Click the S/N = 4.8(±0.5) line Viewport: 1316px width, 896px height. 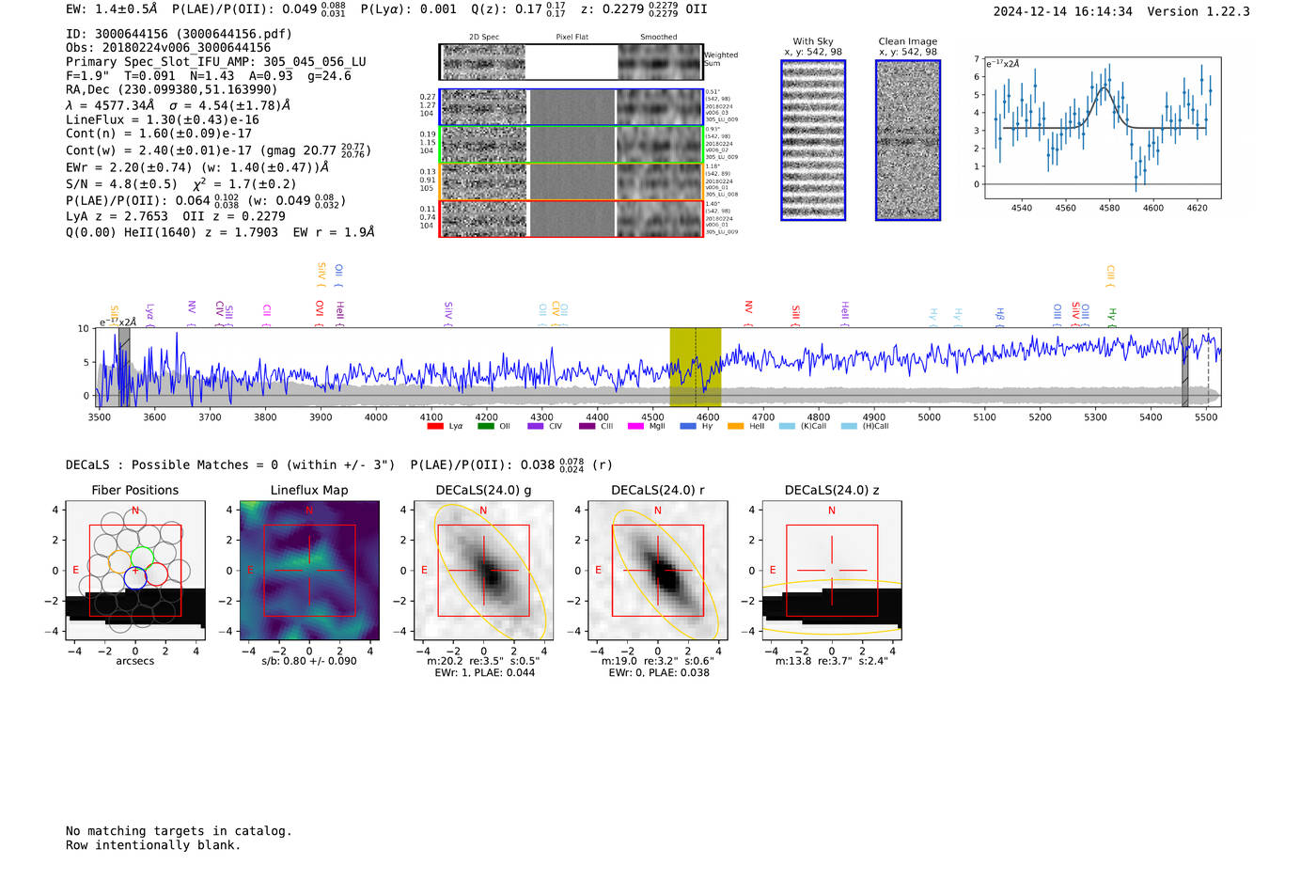click(181, 184)
